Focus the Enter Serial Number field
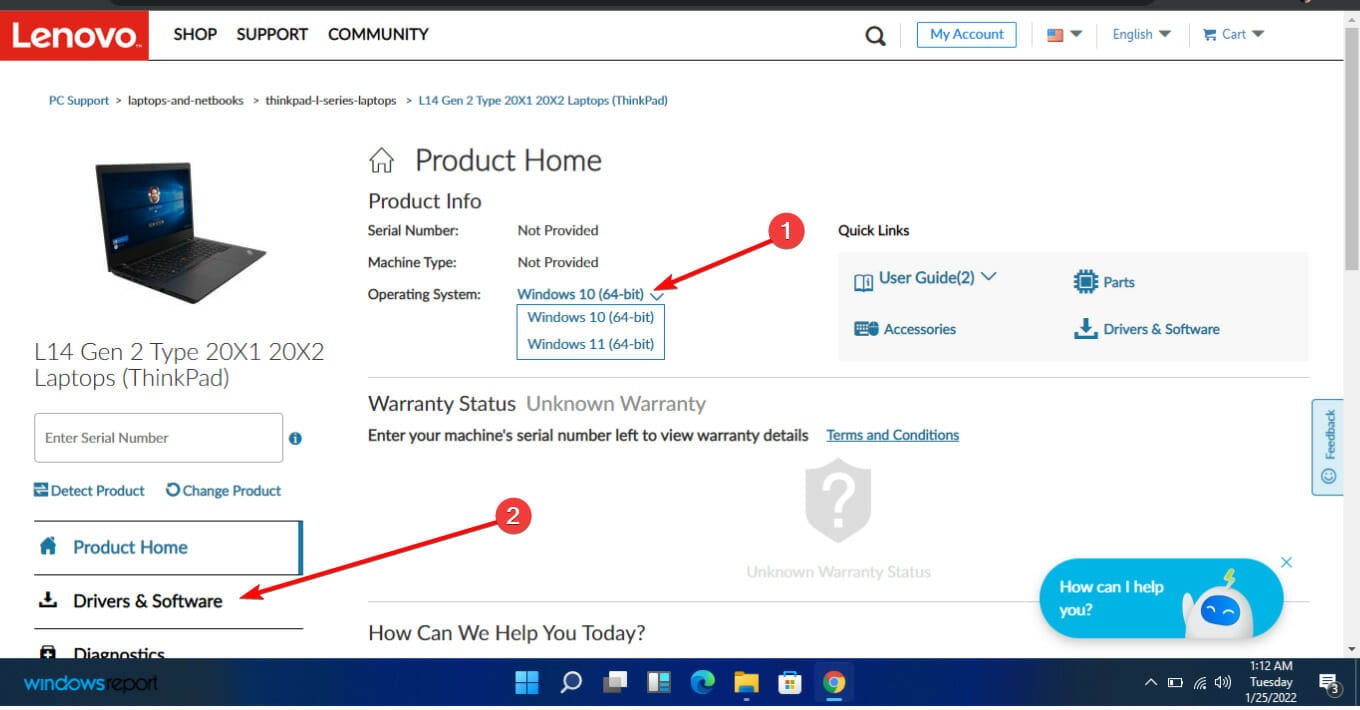1360x710 pixels. point(158,438)
